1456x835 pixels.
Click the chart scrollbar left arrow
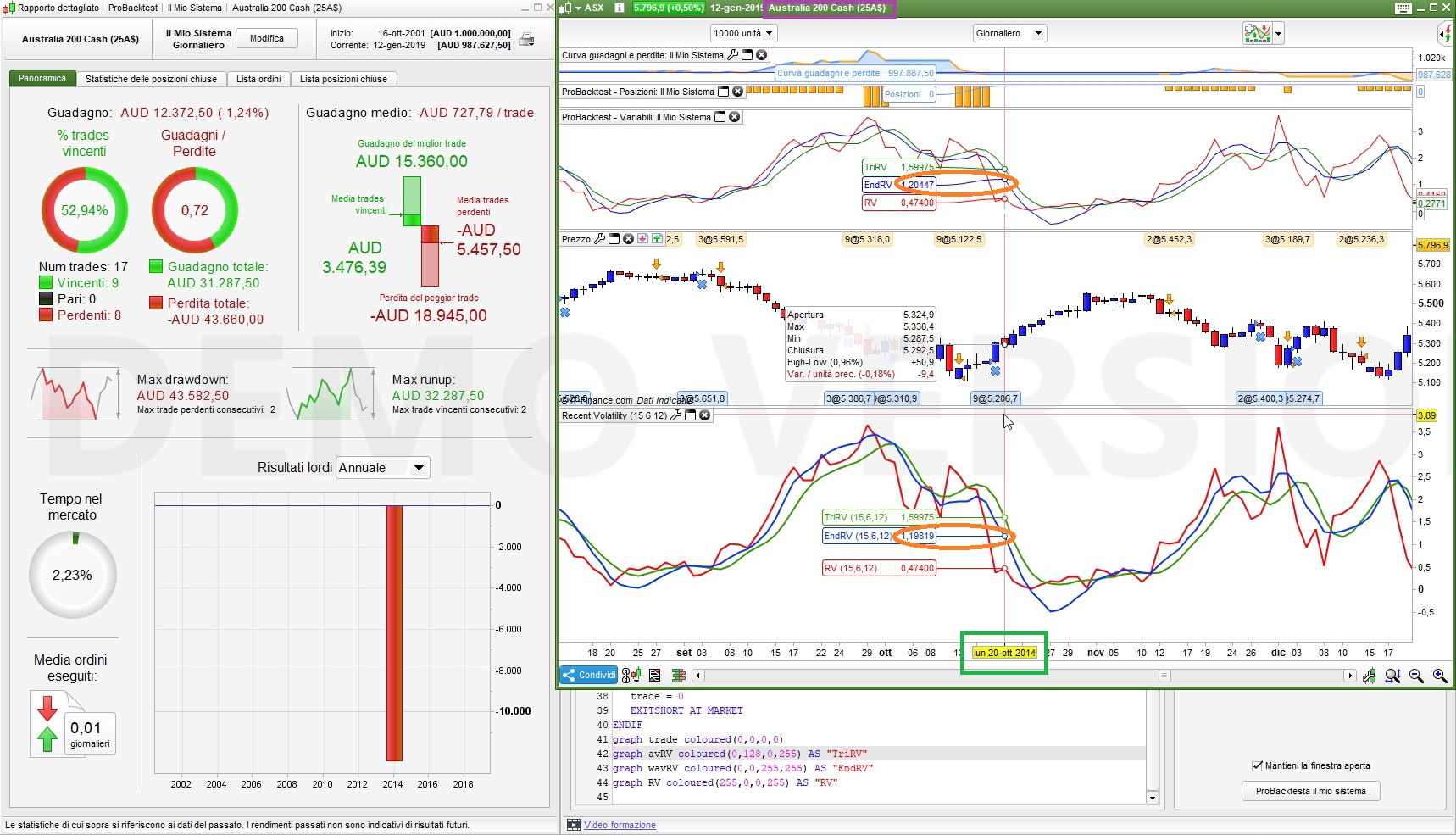pos(698,676)
